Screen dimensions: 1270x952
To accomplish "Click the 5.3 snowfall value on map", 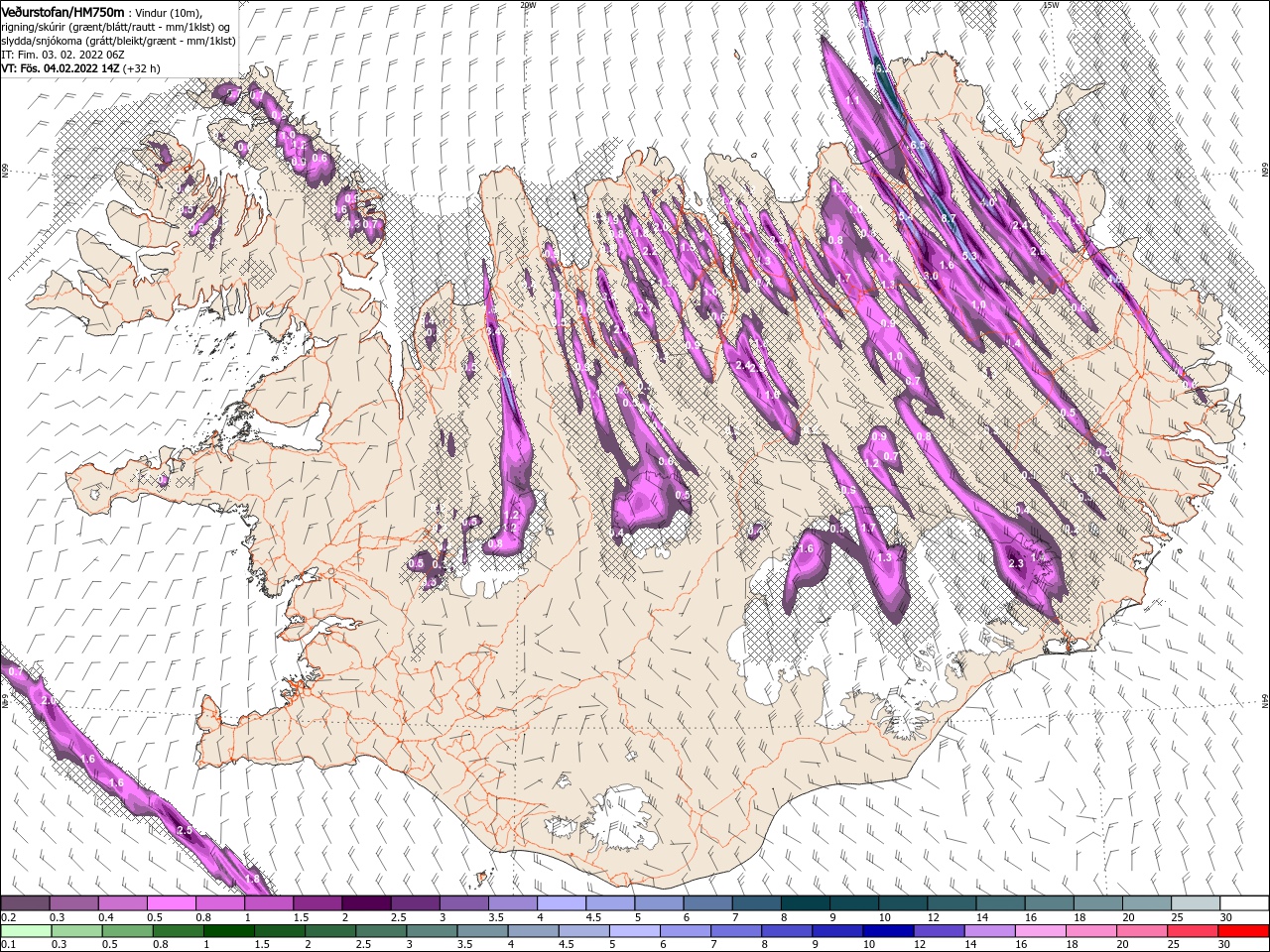I will pyautogui.click(x=969, y=256).
